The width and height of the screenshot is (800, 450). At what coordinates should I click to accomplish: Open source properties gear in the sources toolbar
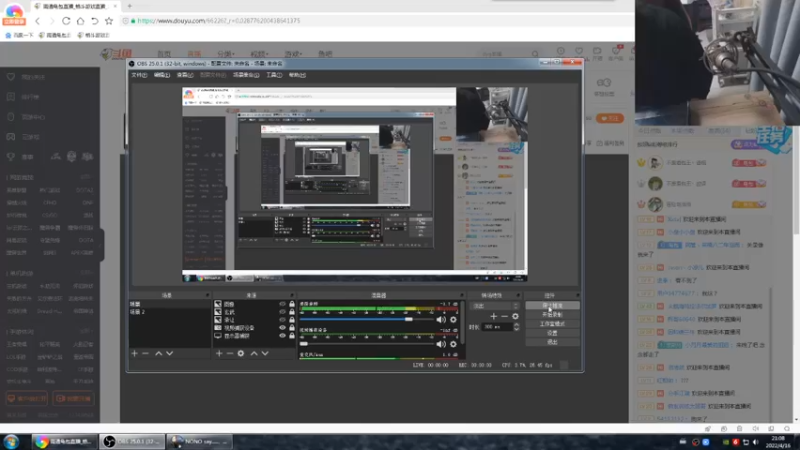pyautogui.click(x=241, y=353)
